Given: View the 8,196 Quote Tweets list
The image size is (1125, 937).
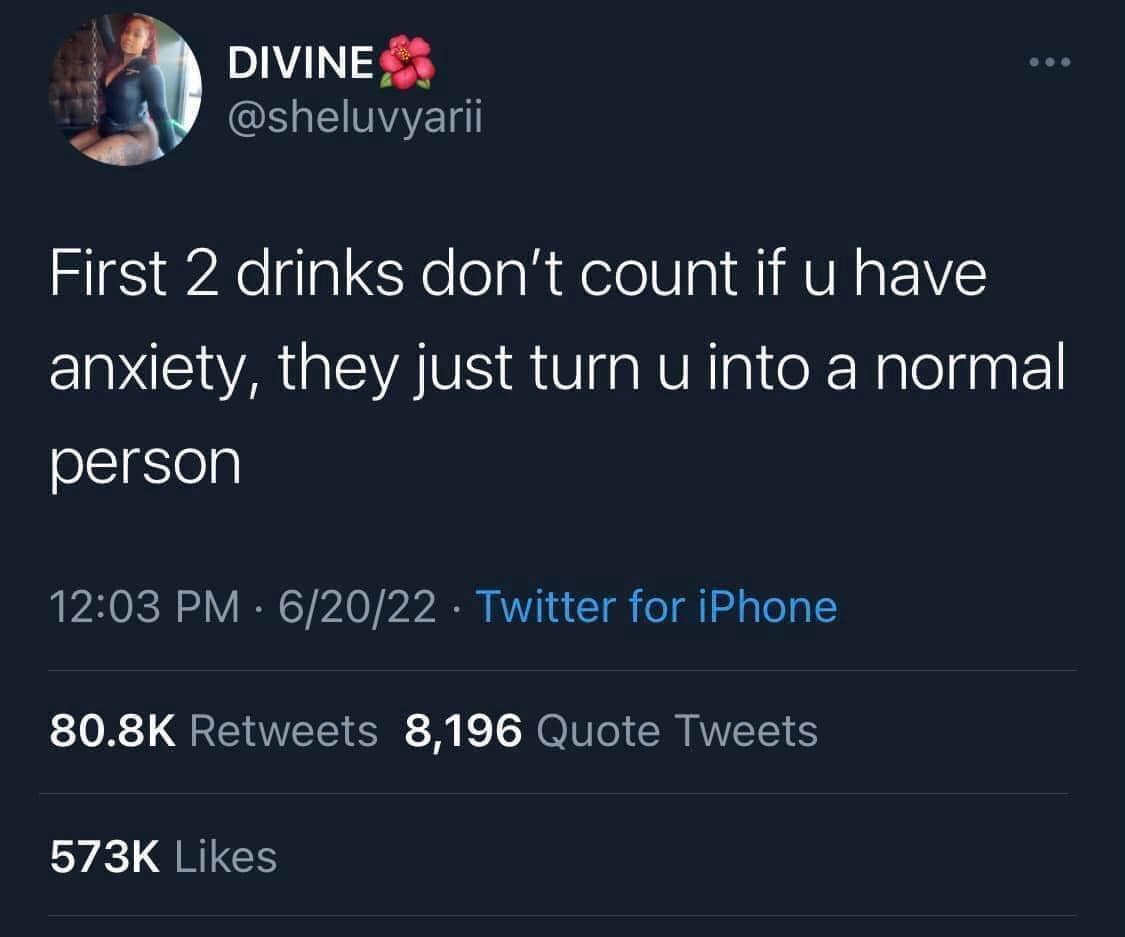Looking at the screenshot, I should pyautogui.click(x=611, y=731).
